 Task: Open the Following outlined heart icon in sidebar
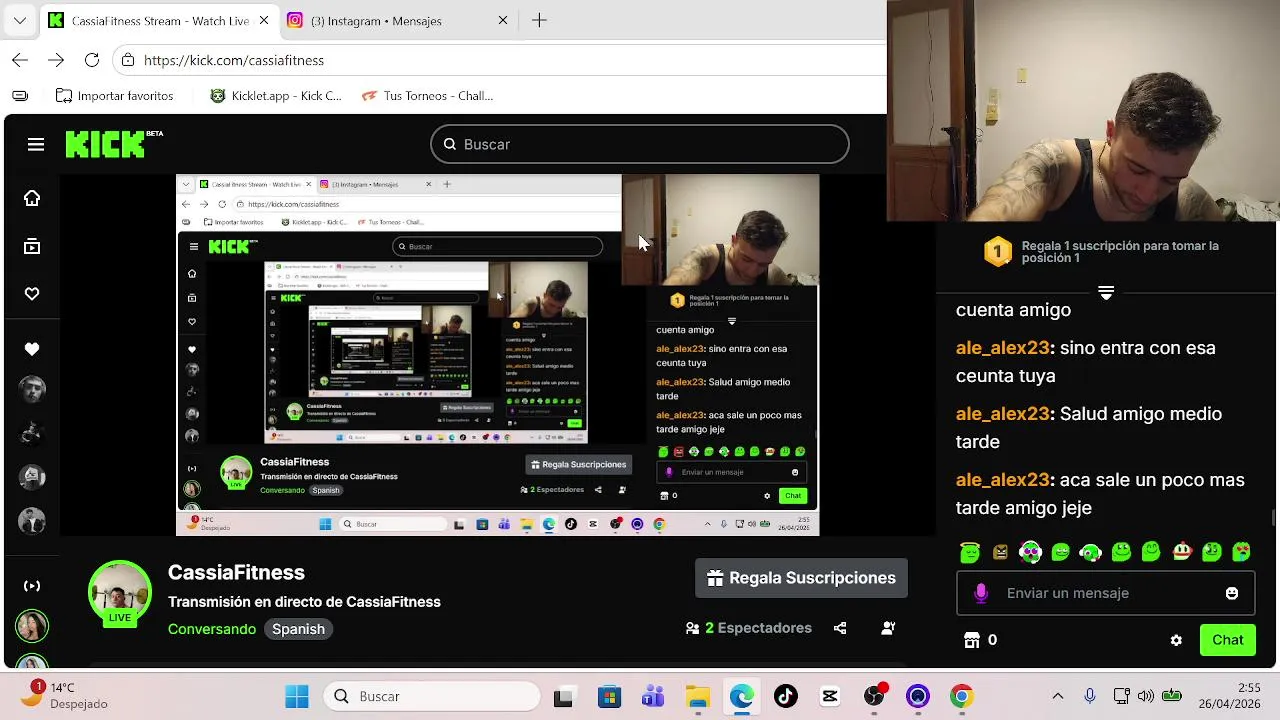pyautogui.click(x=32, y=294)
